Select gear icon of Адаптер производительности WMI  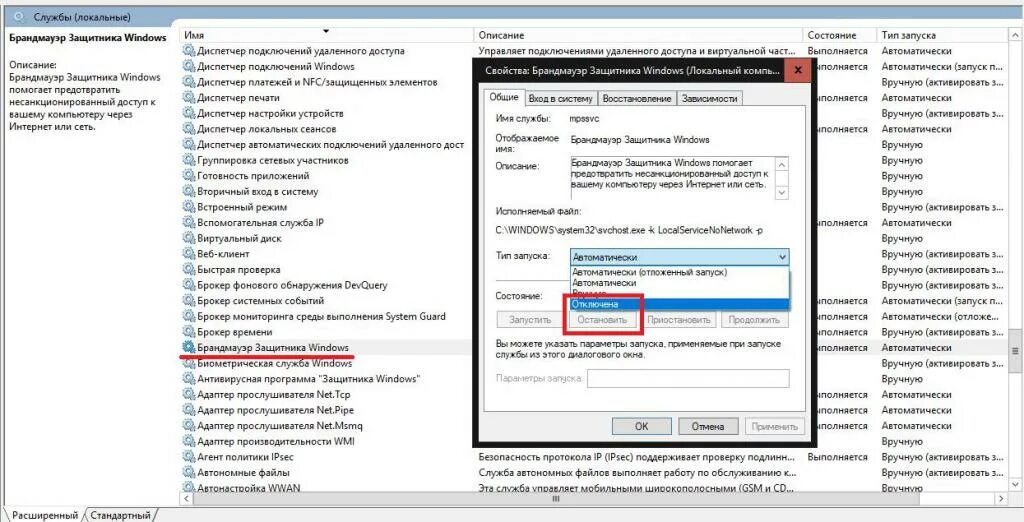coord(189,441)
